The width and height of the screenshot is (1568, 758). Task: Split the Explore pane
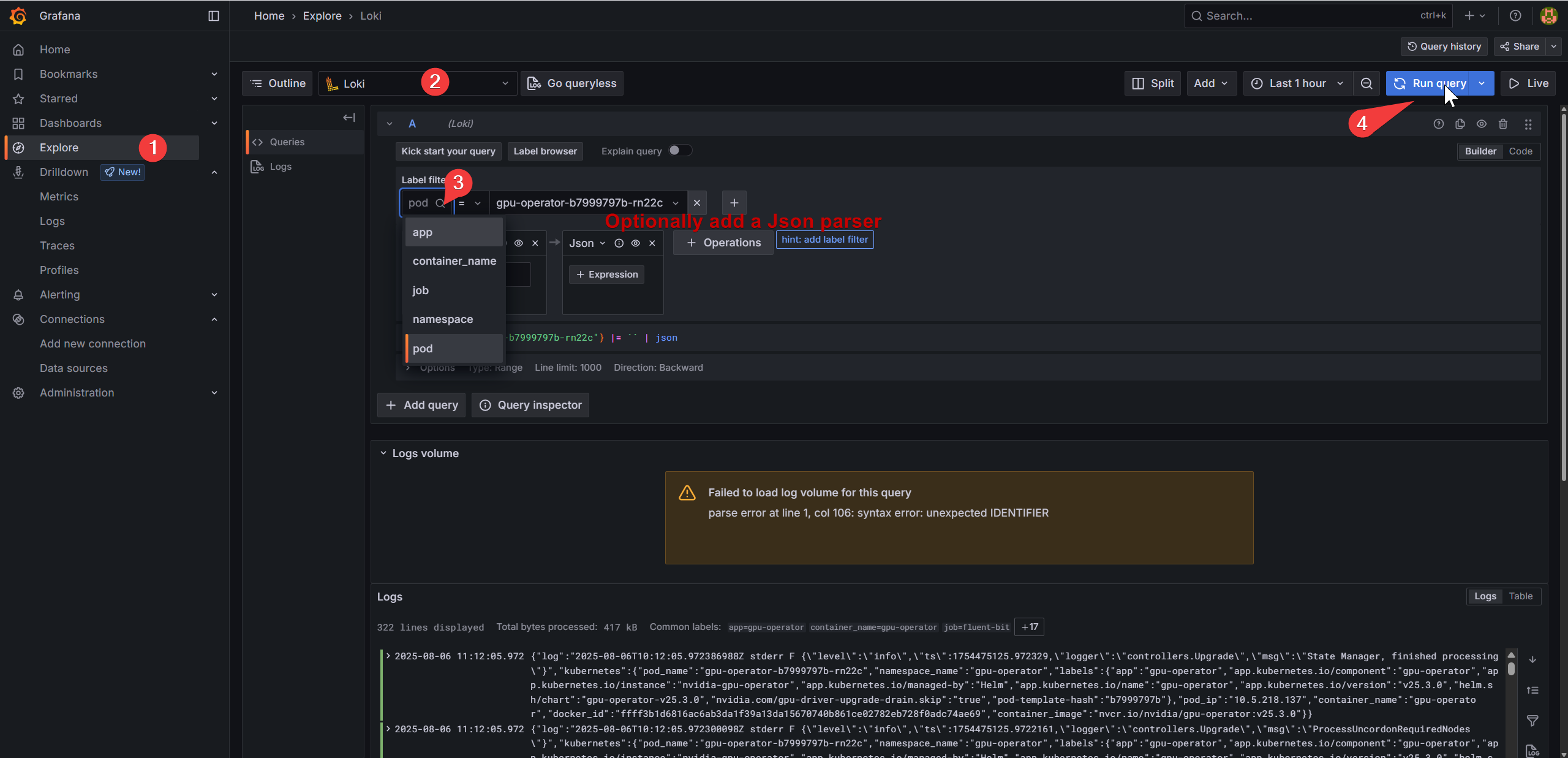pyautogui.click(x=1153, y=83)
